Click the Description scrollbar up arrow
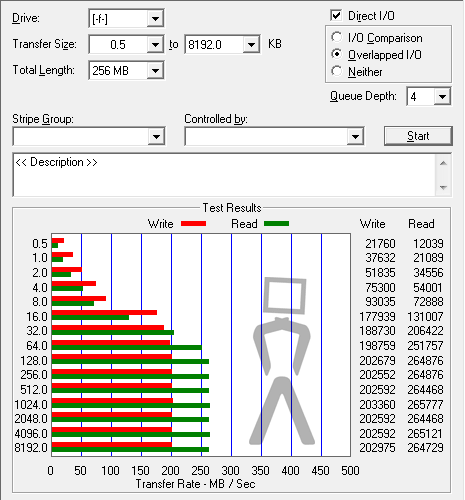Image resolution: width=465 pixels, height=500 pixels. [x=443, y=163]
